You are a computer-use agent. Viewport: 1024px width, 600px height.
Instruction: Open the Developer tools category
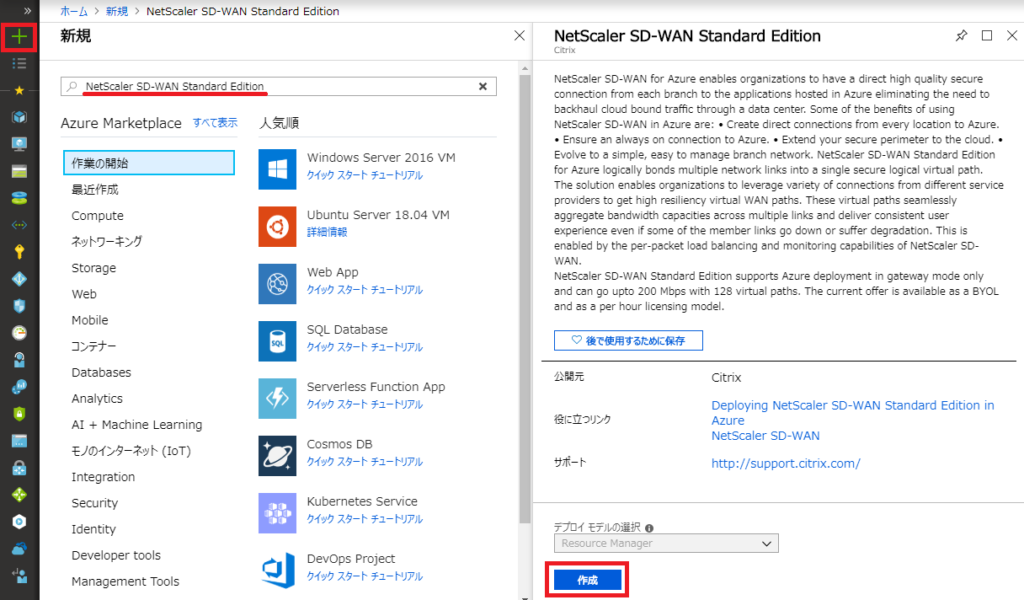click(116, 555)
